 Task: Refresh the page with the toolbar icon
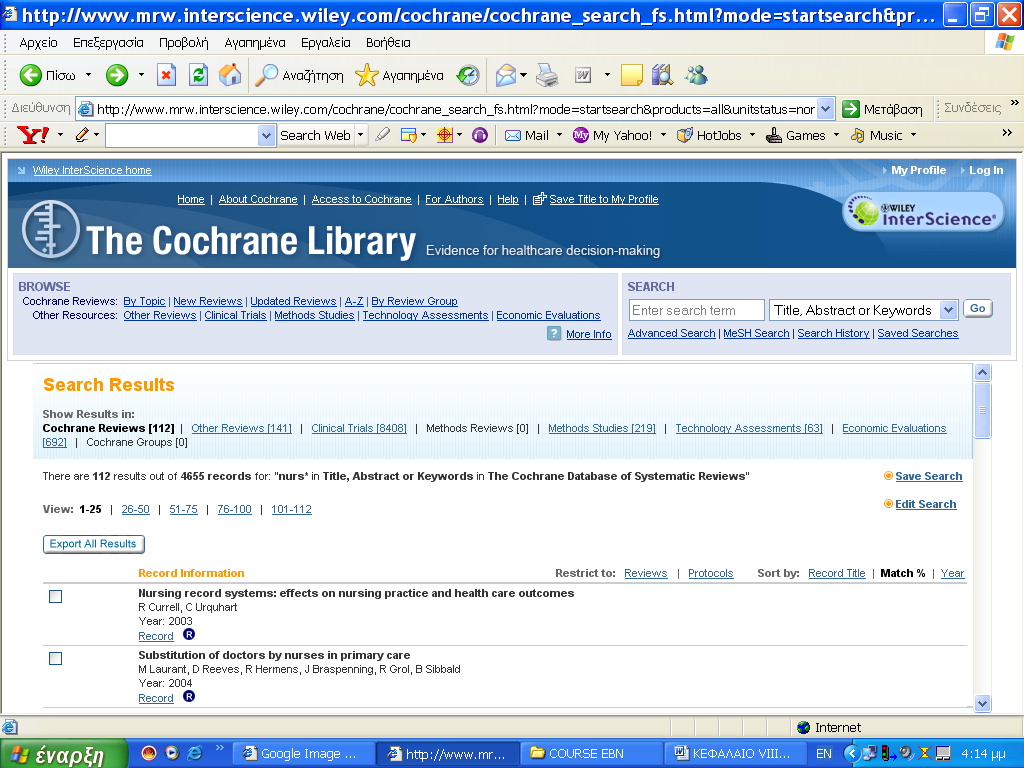click(199, 75)
